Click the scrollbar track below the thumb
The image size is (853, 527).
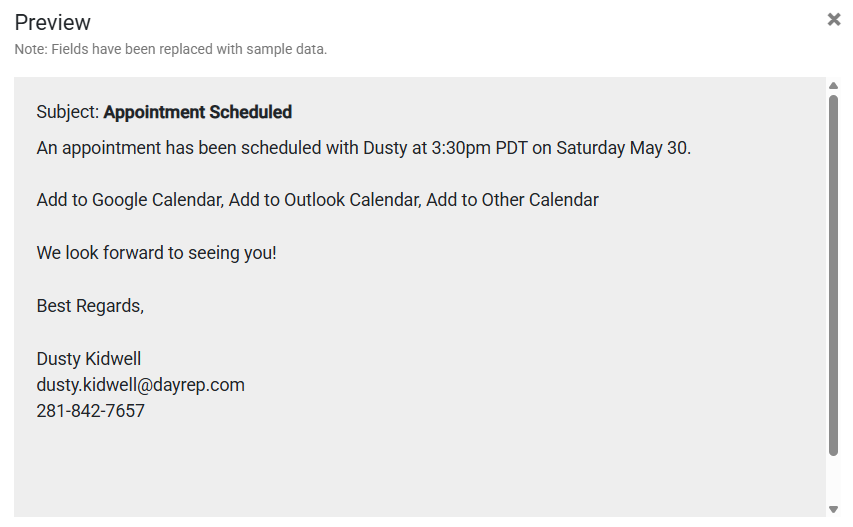tap(834, 480)
